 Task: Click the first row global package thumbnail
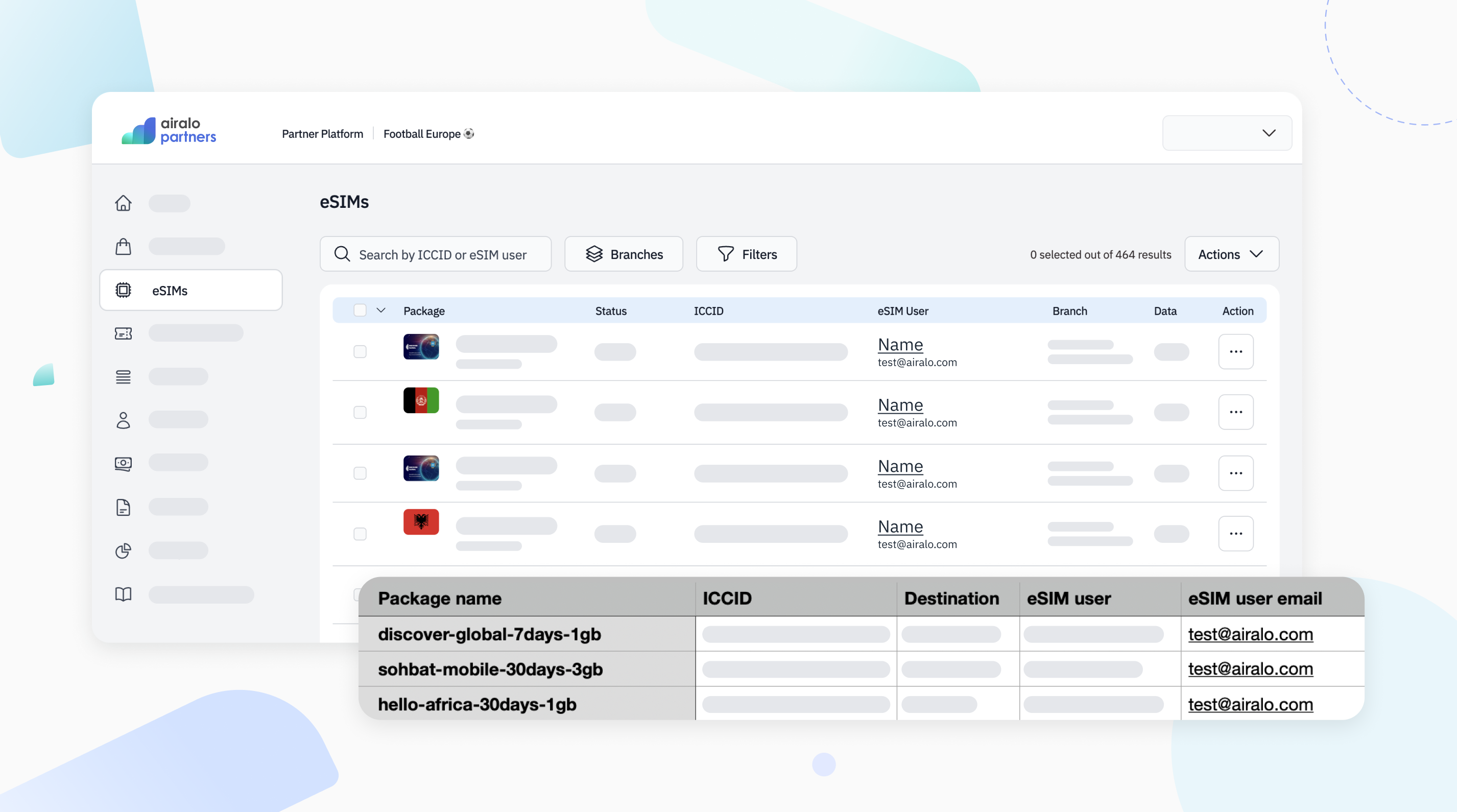point(421,347)
